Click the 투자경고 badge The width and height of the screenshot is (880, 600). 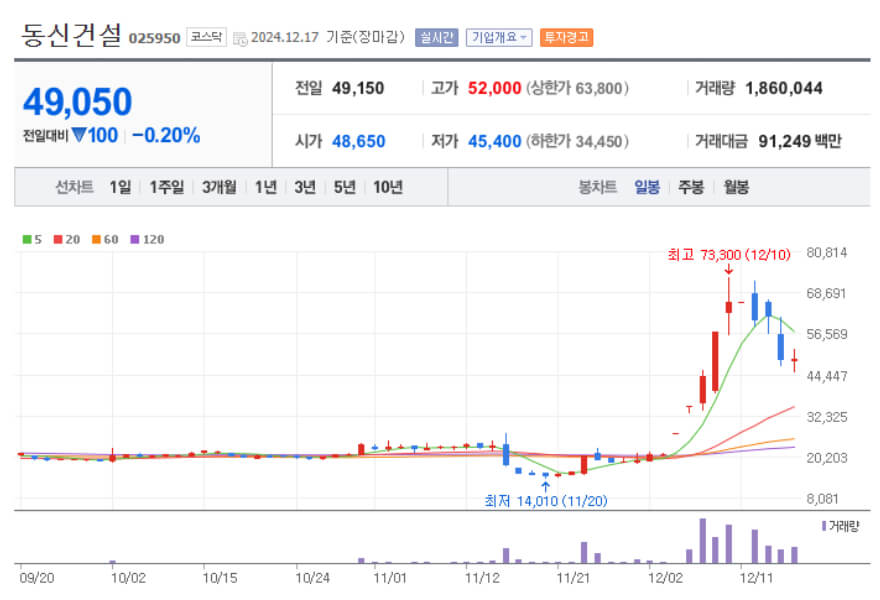566,38
